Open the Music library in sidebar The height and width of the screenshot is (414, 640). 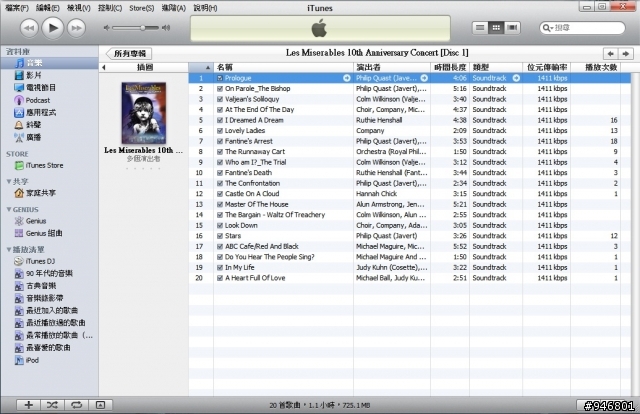49,63
